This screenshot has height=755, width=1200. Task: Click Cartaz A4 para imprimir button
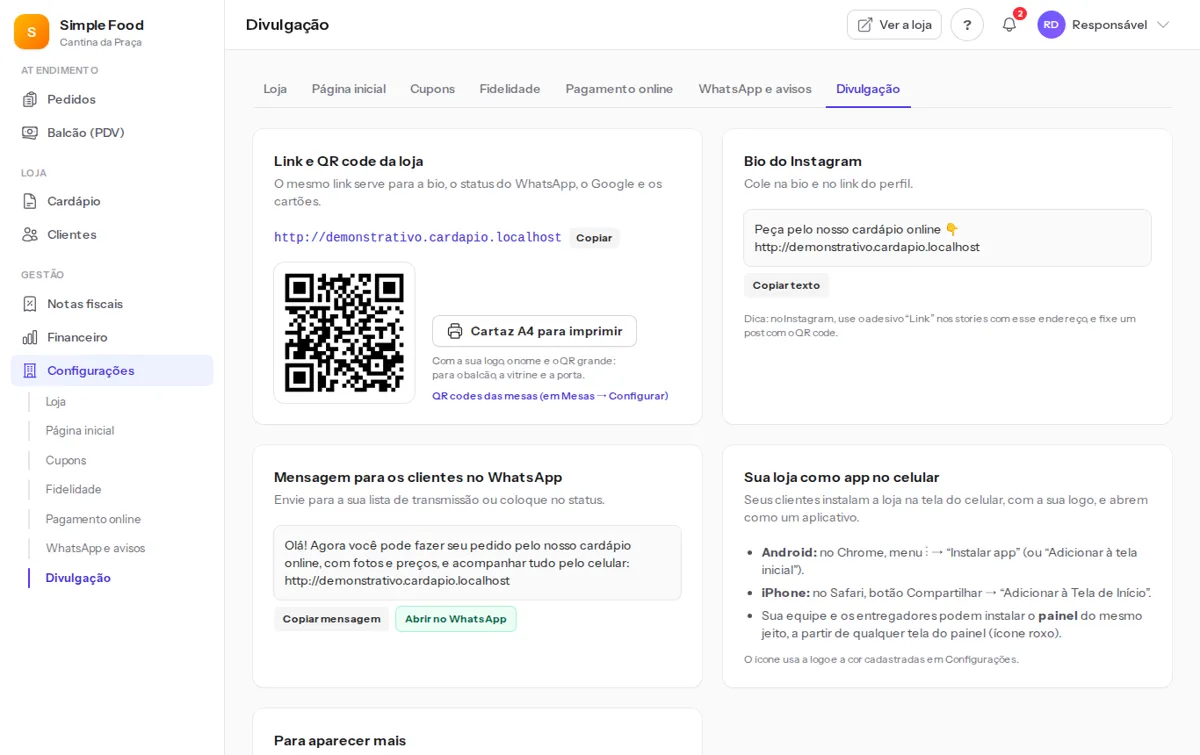tap(534, 331)
